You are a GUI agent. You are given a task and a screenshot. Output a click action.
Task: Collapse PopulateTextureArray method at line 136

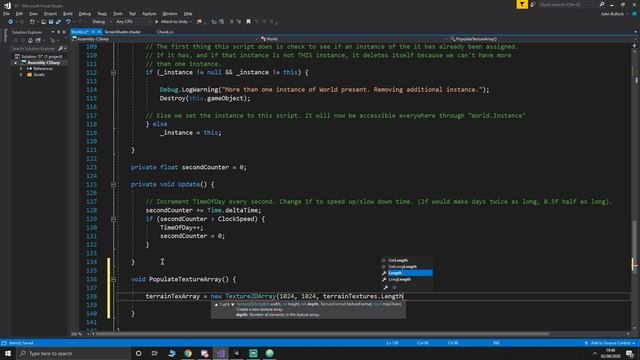[113, 280]
